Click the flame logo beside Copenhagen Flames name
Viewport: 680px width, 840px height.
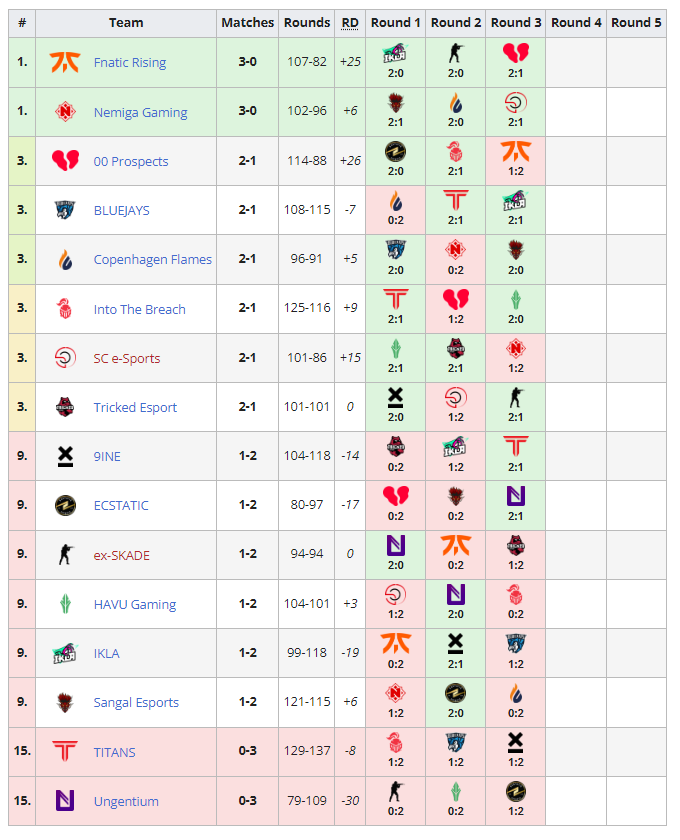click(x=65, y=259)
